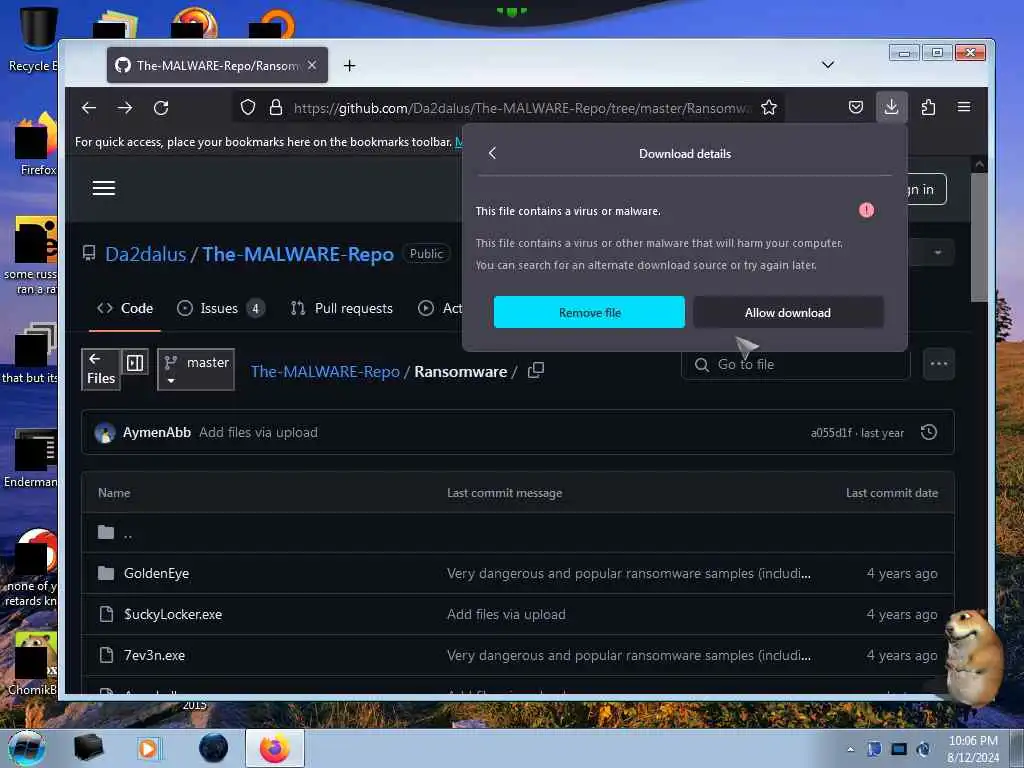Click the padlock site info icon
The height and width of the screenshot is (768, 1024).
(276, 107)
